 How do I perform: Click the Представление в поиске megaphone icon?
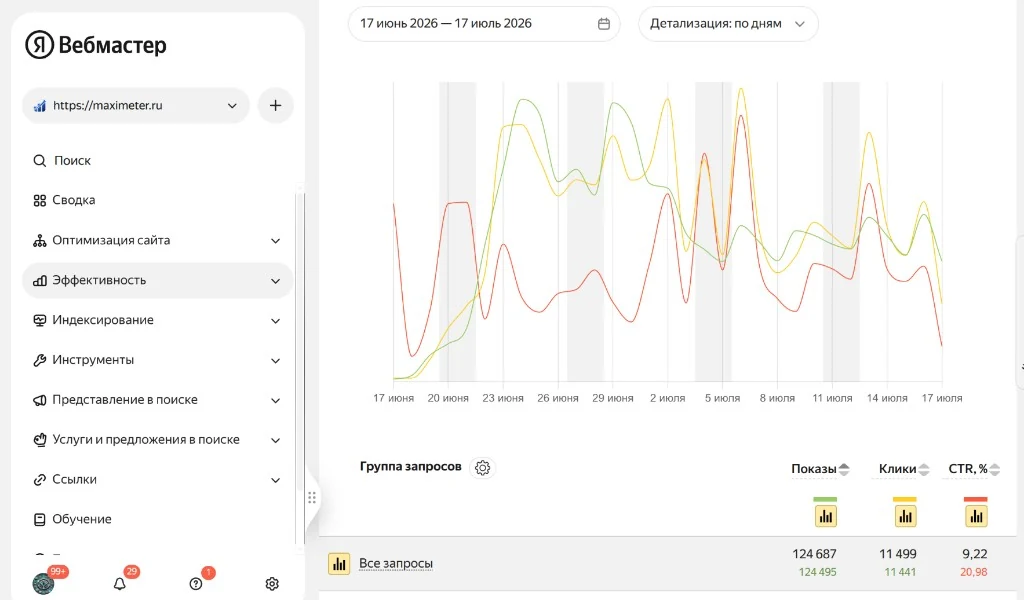click(40, 400)
